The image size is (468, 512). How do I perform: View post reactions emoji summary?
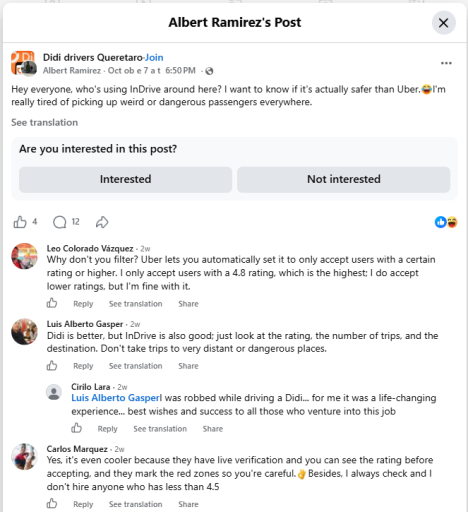446,222
